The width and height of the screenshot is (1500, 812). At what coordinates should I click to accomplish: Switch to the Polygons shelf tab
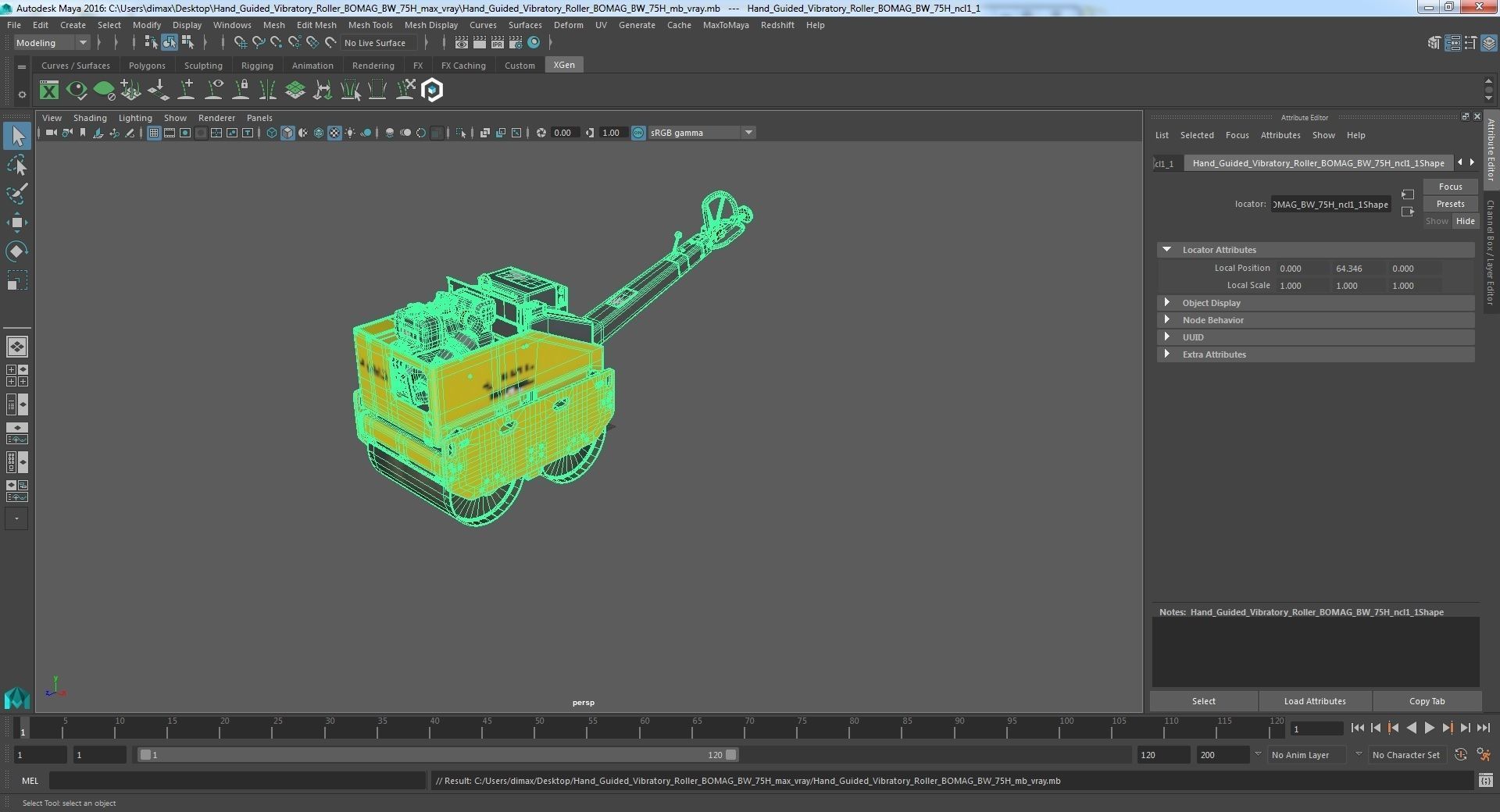(147, 66)
